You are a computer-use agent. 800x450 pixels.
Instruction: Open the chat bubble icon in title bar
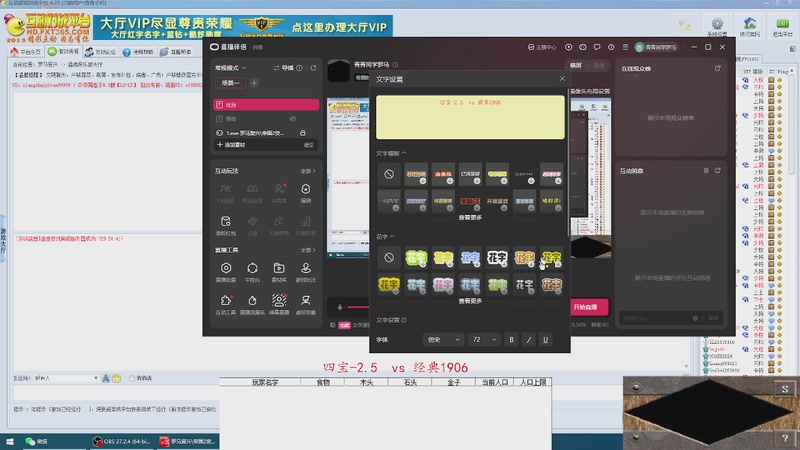pyautogui.click(x=597, y=47)
